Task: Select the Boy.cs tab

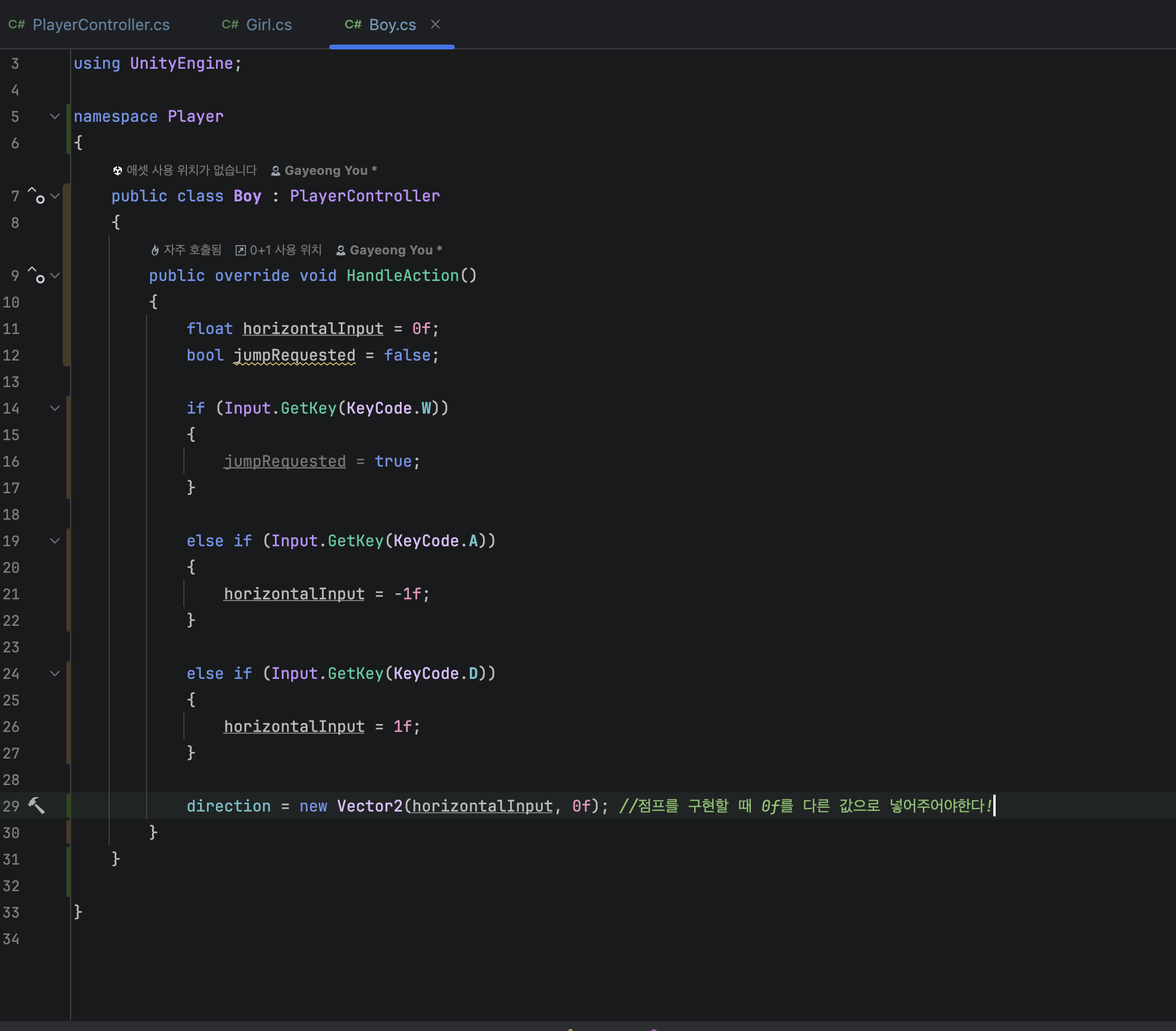Action: tap(392, 25)
